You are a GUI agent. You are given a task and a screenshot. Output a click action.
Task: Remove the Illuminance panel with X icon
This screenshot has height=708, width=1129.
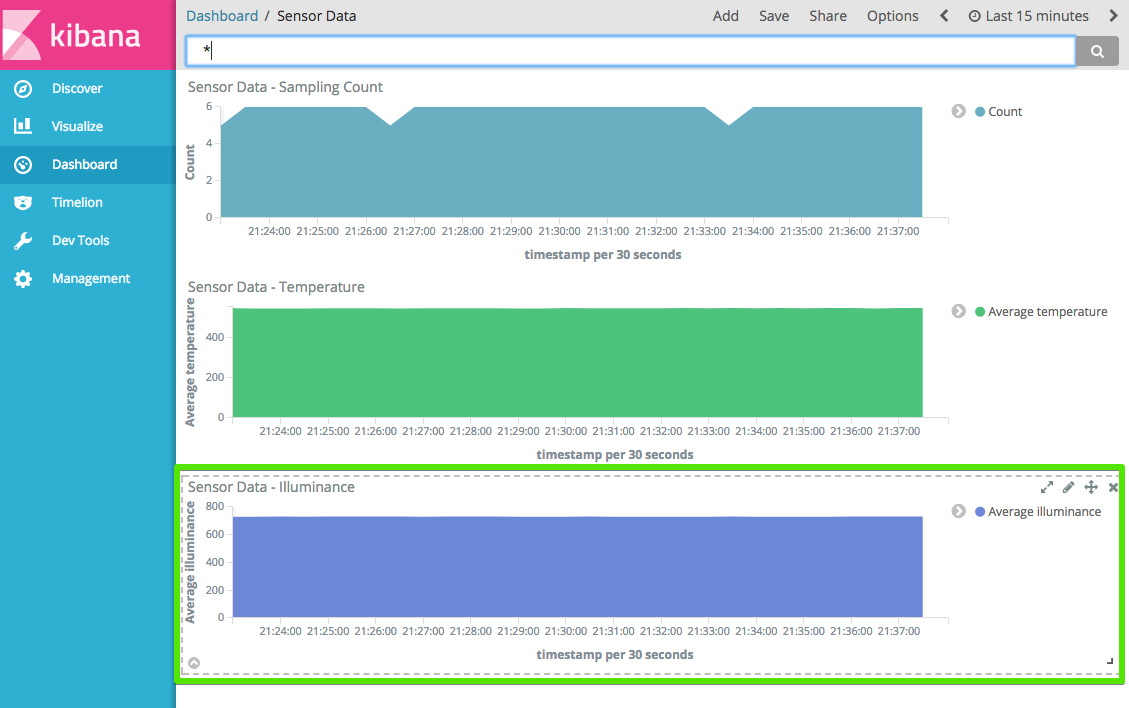[1113, 488]
